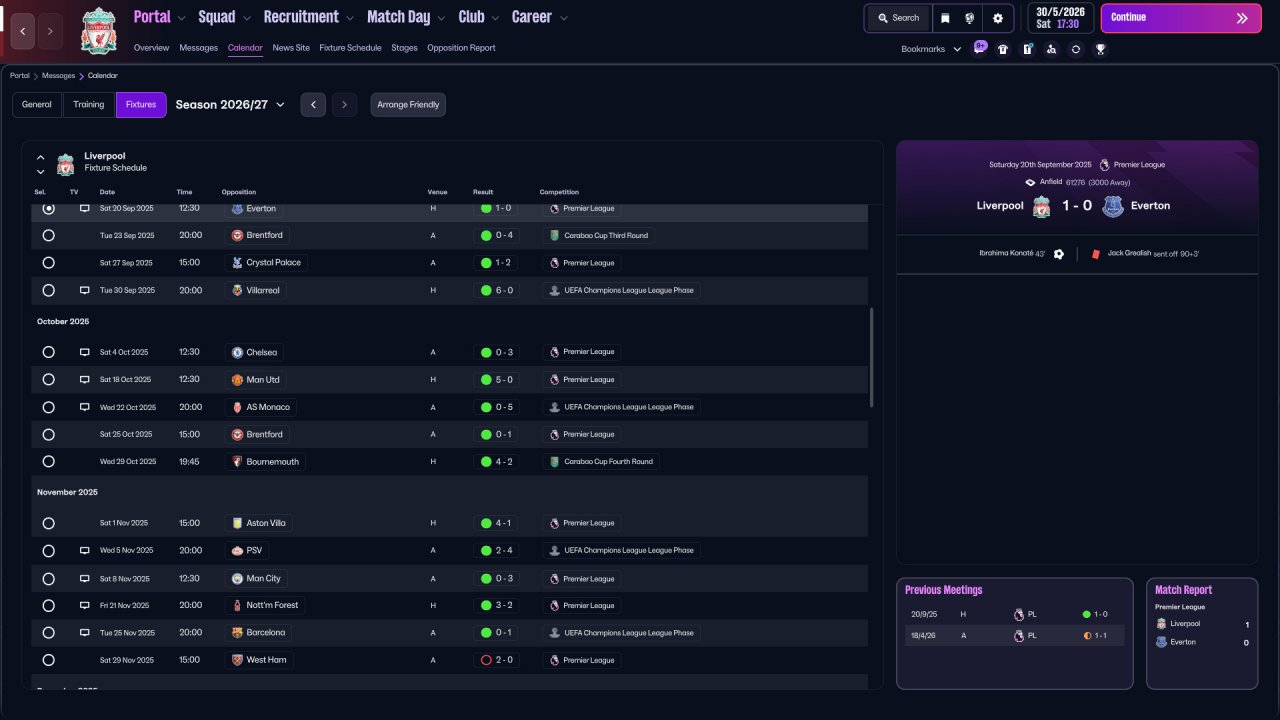This screenshot has height=720, width=1280.
Task: Click the Everton badge in the match score panel
Action: (x=1113, y=206)
